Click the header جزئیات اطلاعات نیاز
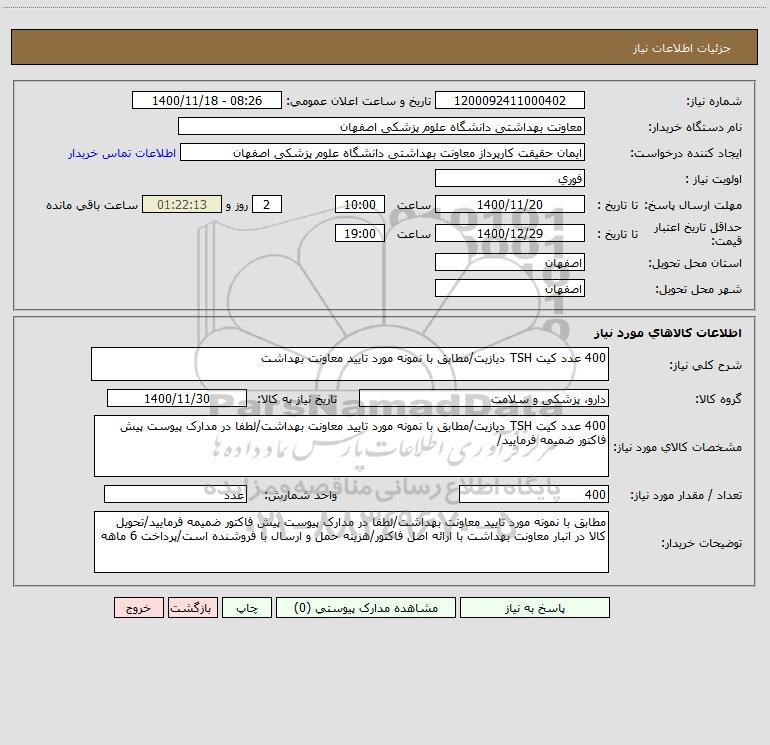The width and height of the screenshot is (770, 745). pyautogui.click(x=682, y=48)
